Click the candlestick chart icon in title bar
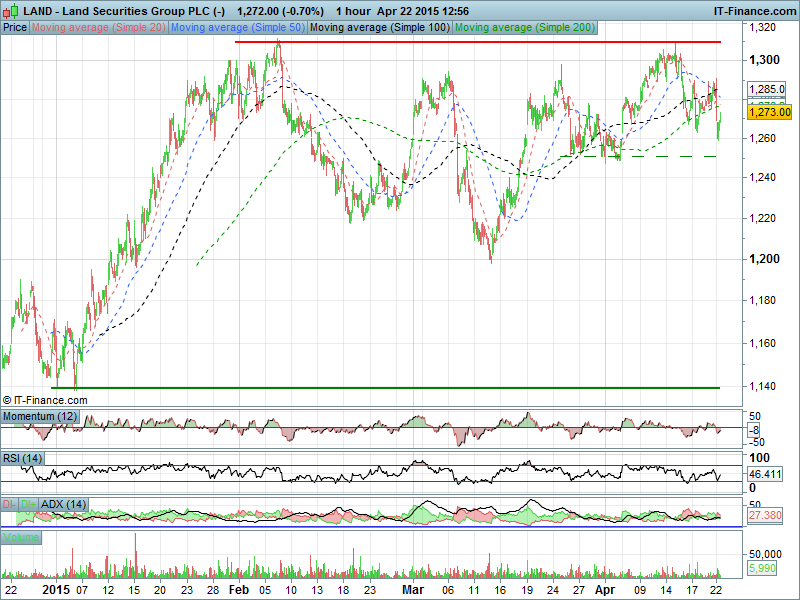 9,10
